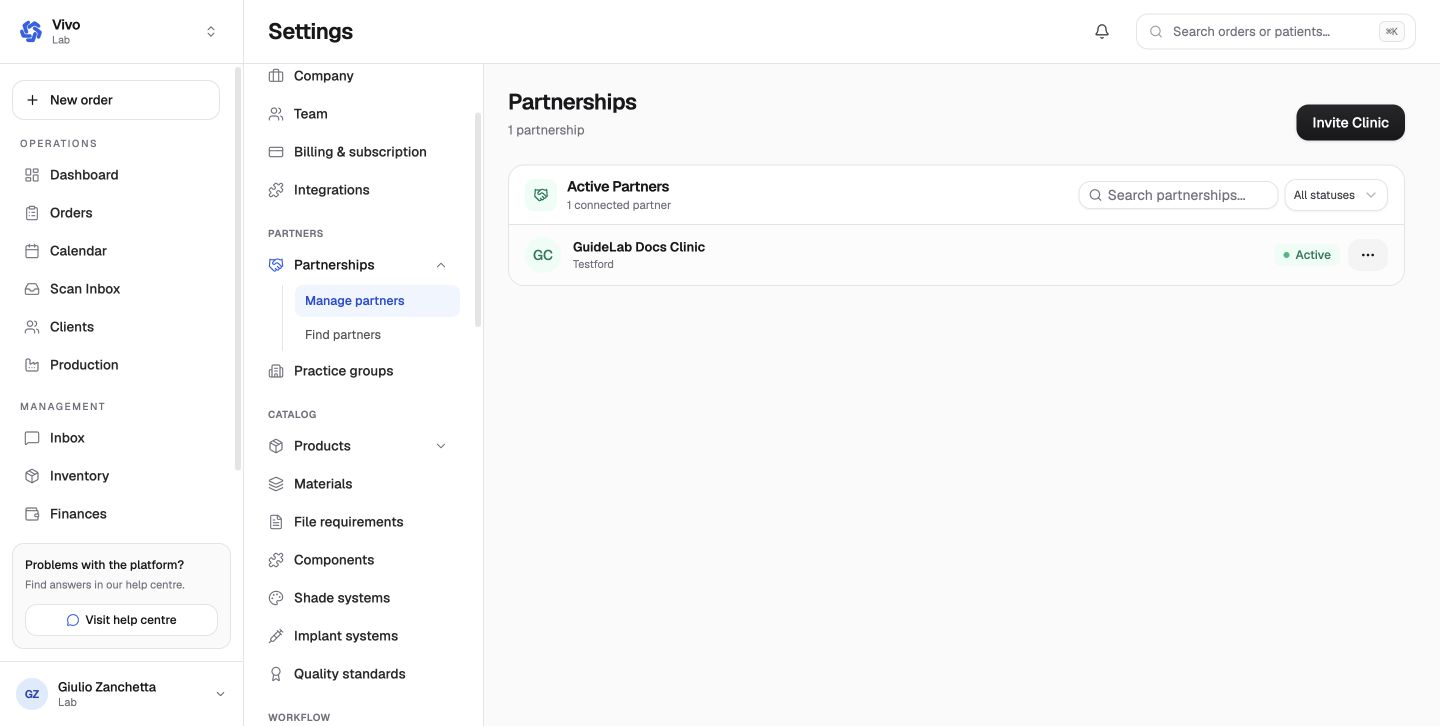Click the GuideLab Docs Clinic name
Screen dimensions: 1440x726
pos(639,247)
